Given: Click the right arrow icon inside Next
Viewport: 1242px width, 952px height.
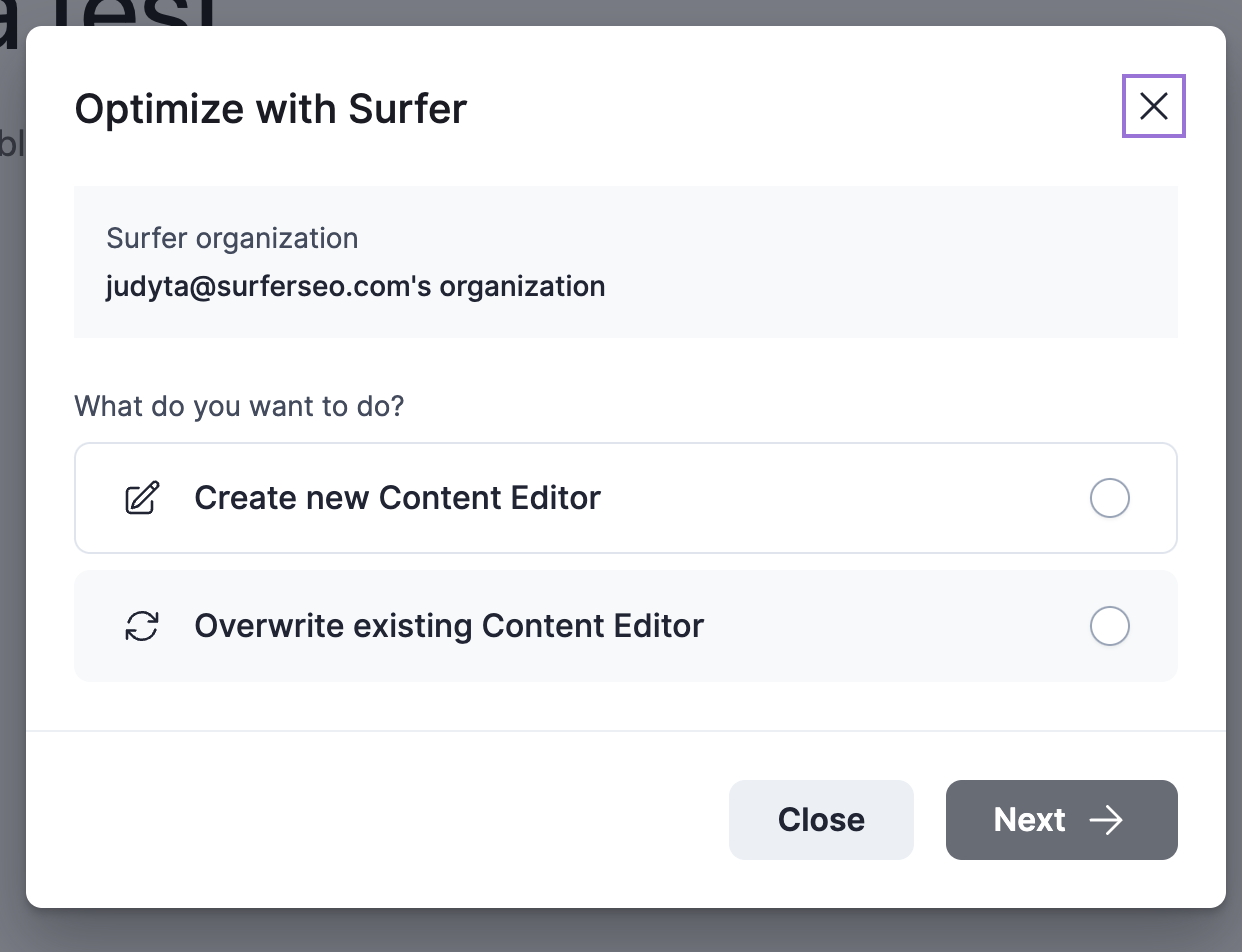Looking at the screenshot, I should pyautogui.click(x=1106, y=820).
